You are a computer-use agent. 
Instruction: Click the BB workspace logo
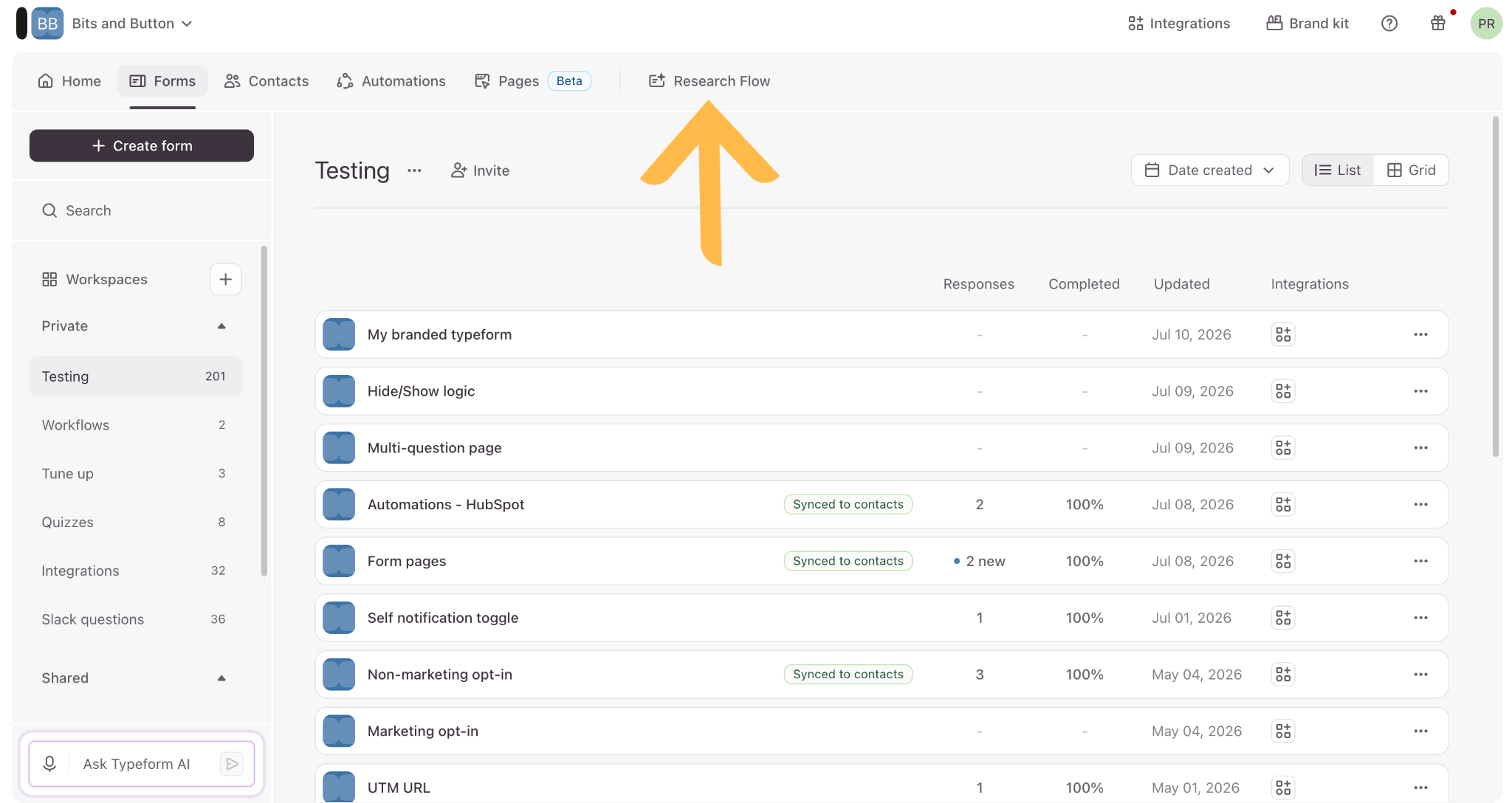point(47,24)
